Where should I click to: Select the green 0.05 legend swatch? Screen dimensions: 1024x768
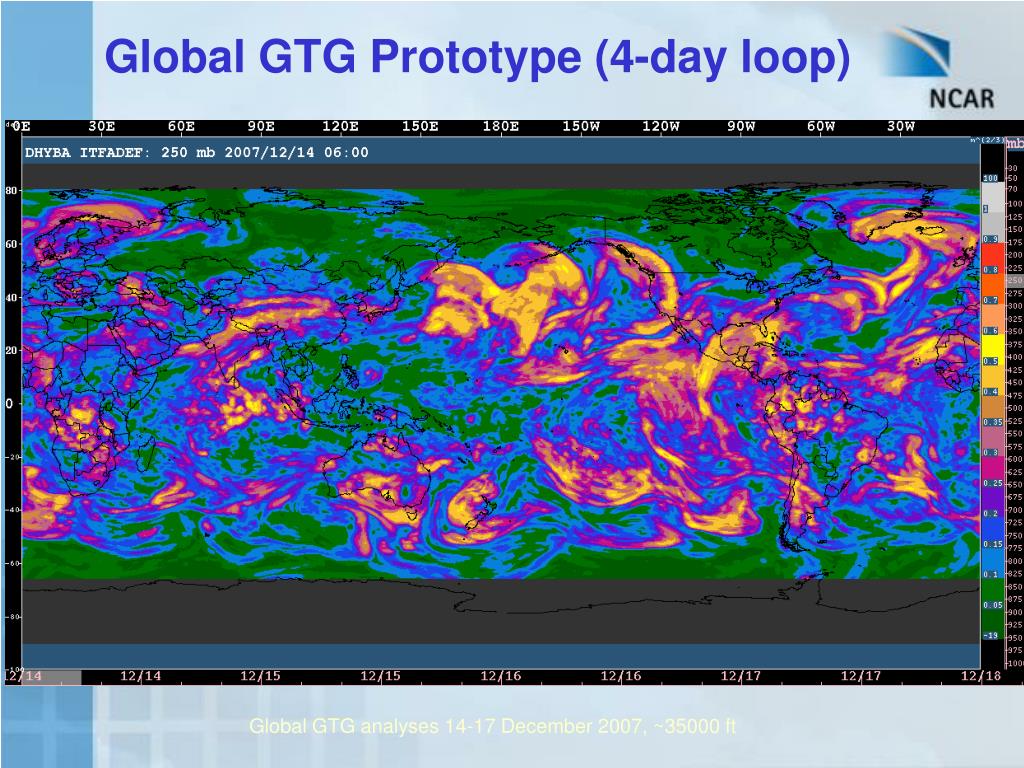point(993,595)
